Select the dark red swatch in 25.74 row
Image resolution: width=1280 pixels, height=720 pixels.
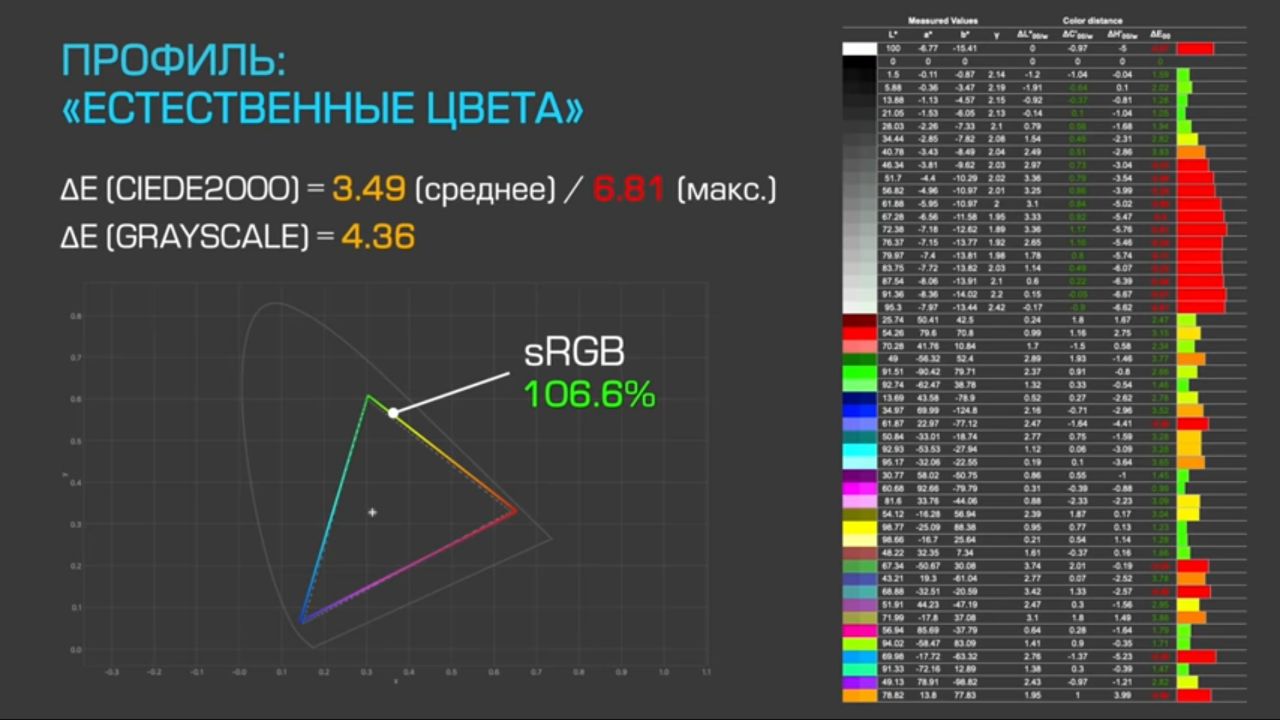[859, 320]
